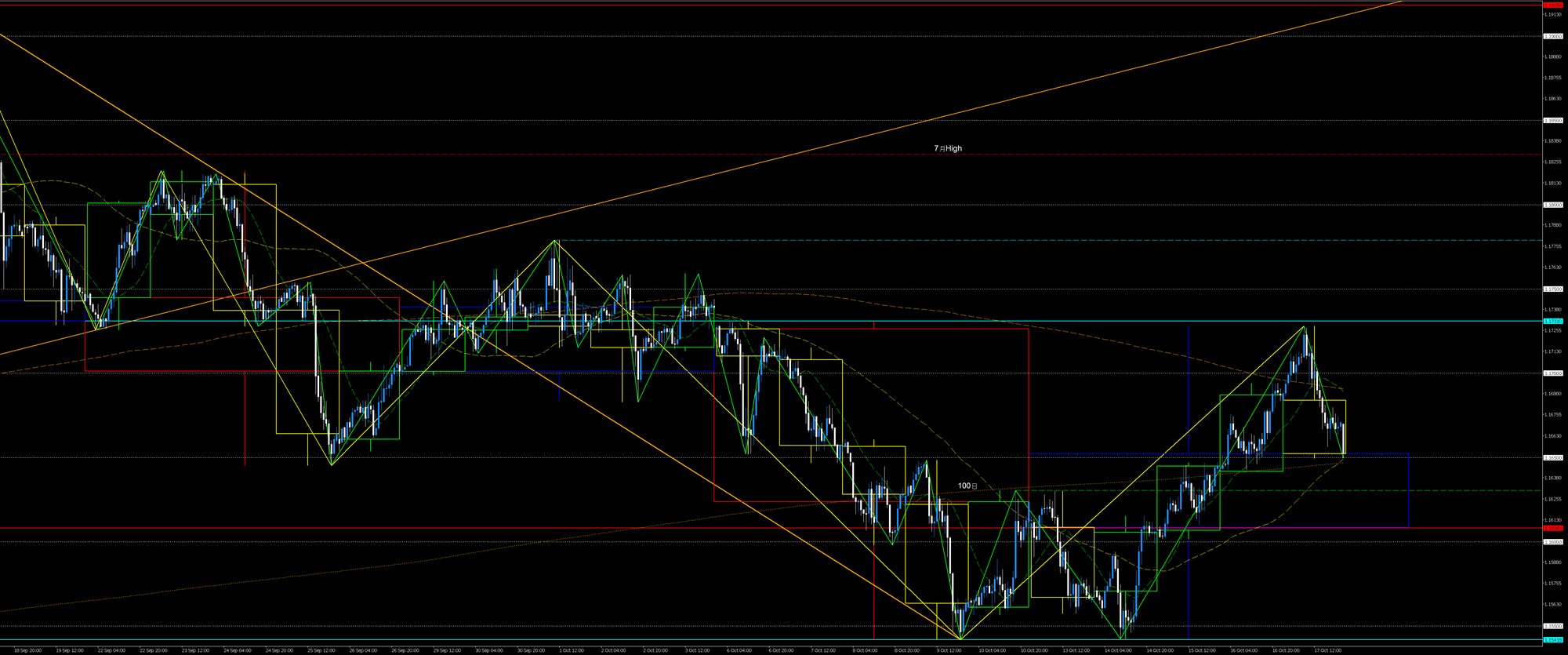Screen dimensions: 1568x655
Task: Select the "25 Sep 12:00" time axis label
Action: coord(321,650)
